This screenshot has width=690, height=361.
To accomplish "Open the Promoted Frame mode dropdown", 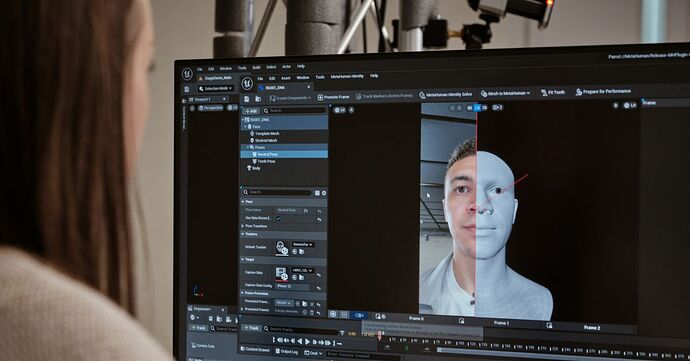I will pyautogui.click(x=284, y=303).
